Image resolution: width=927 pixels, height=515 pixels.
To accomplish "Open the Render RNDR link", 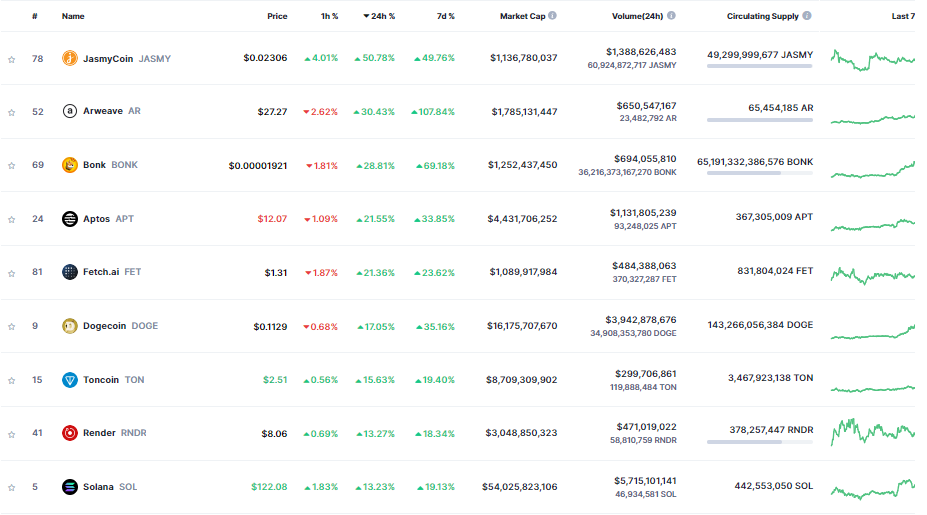I will point(115,433).
